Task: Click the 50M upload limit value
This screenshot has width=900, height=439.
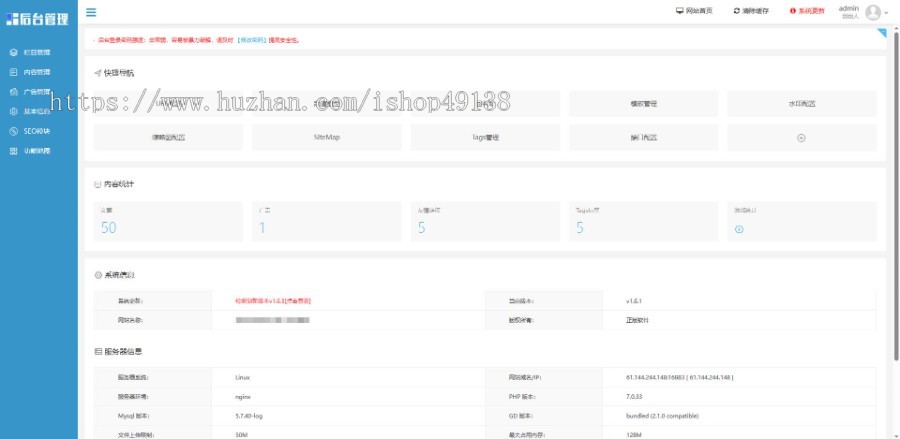Action: coord(241,435)
